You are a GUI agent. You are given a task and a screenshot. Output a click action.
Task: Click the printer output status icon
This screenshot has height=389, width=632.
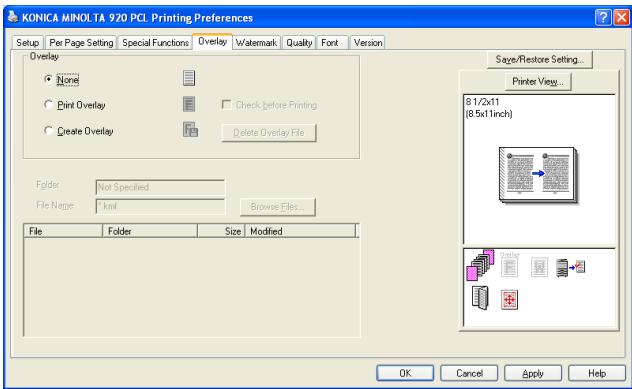(x=570, y=268)
